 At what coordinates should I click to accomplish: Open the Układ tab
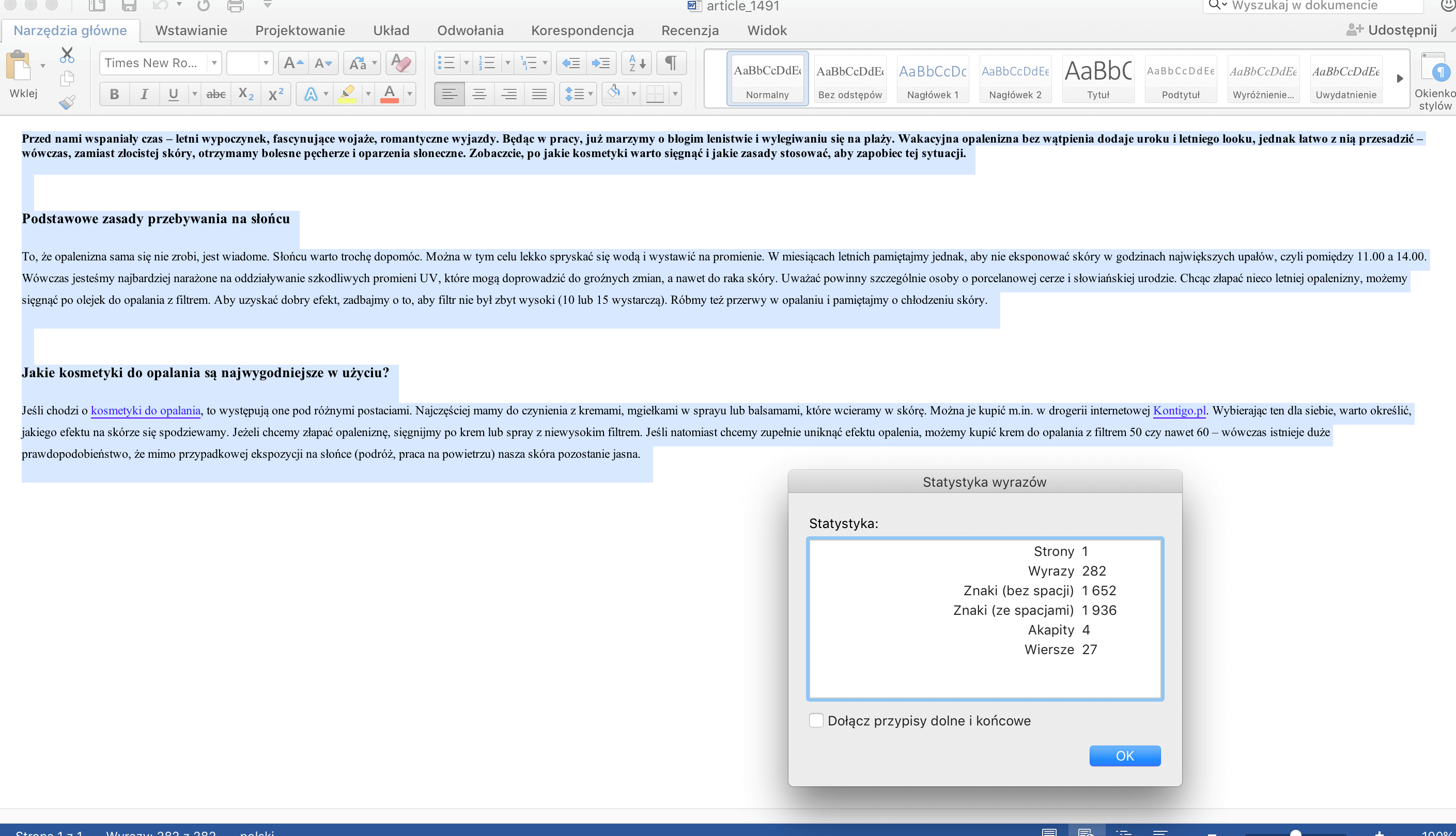(391, 30)
